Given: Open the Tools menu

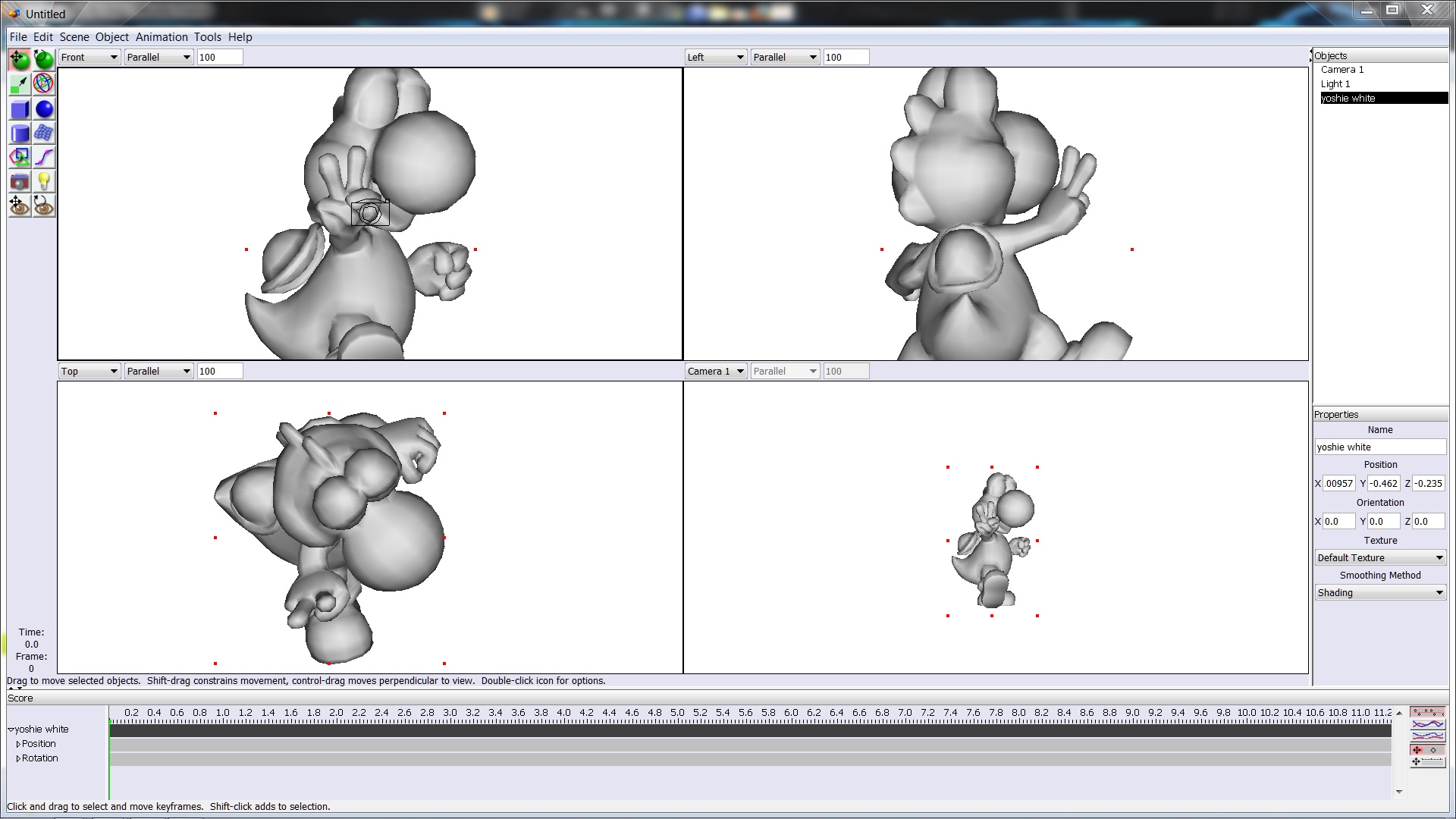Looking at the screenshot, I should (208, 37).
